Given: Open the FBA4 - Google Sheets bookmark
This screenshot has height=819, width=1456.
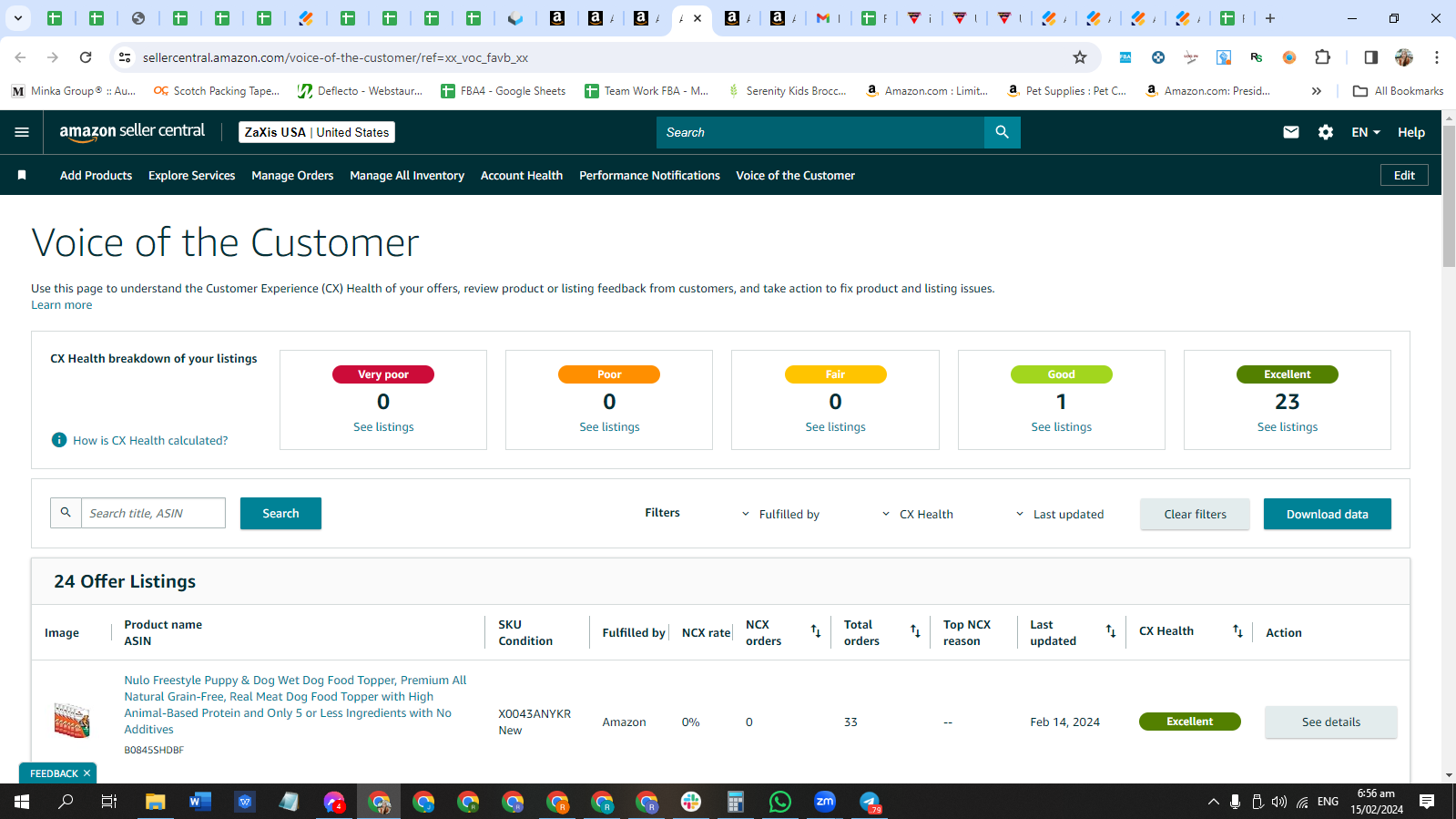Looking at the screenshot, I should [503, 91].
